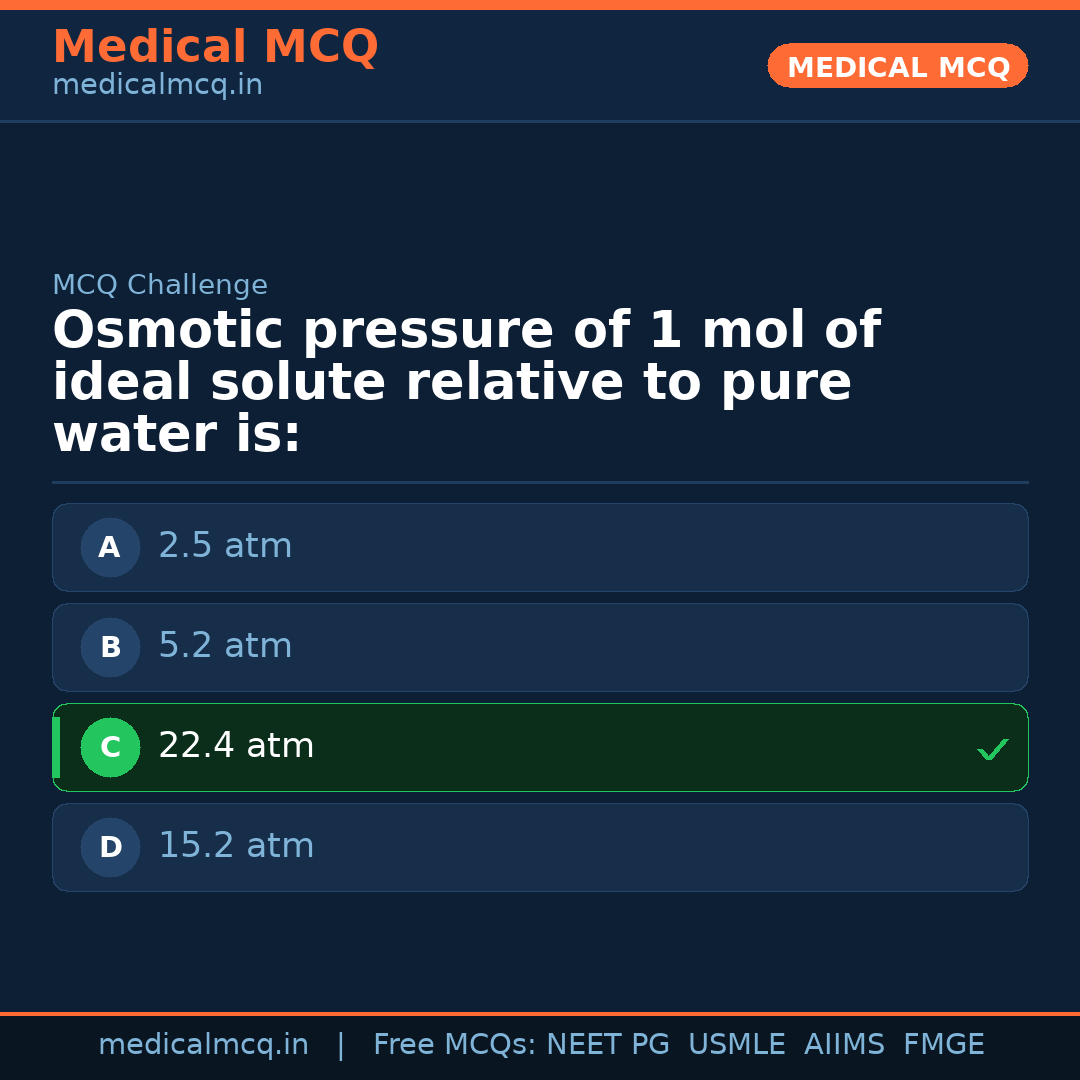Click the green checkmark on option C

991,748
